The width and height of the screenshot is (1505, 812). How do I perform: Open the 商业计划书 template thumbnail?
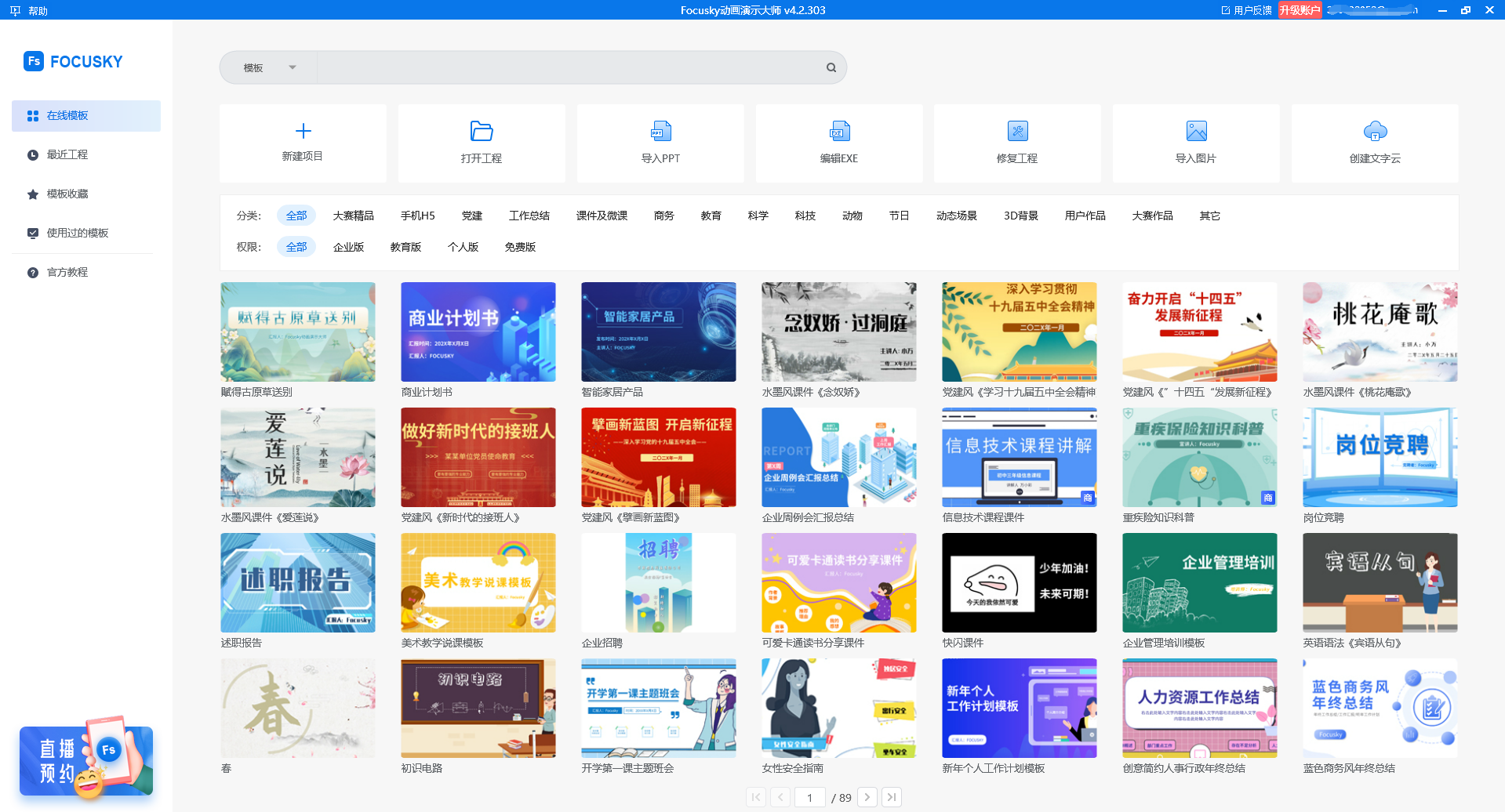tap(478, 332)
